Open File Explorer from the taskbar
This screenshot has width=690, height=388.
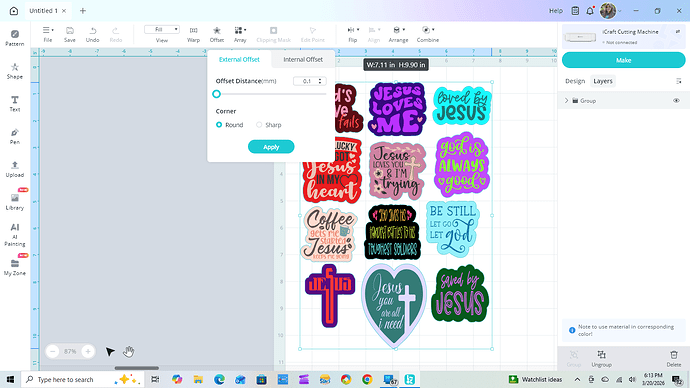click(198, 379)
